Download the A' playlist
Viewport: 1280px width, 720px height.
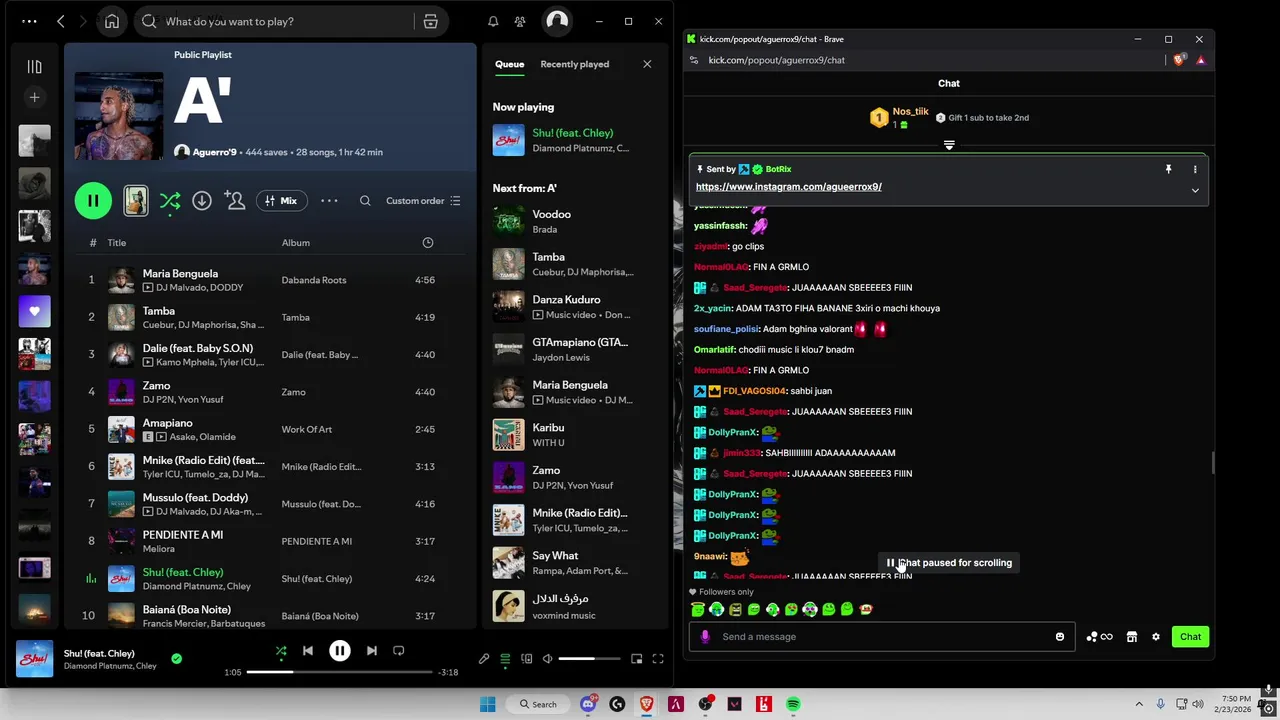point(202,201)
